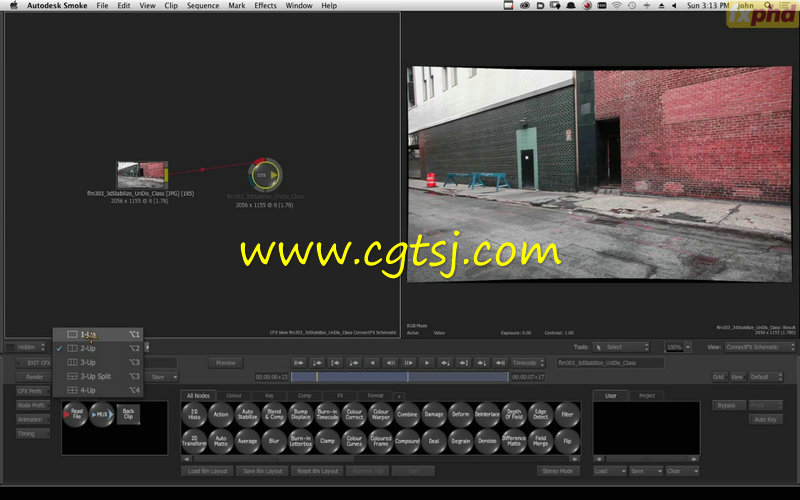
Task: Add a Colour Correct node
Action: (354, 414)
